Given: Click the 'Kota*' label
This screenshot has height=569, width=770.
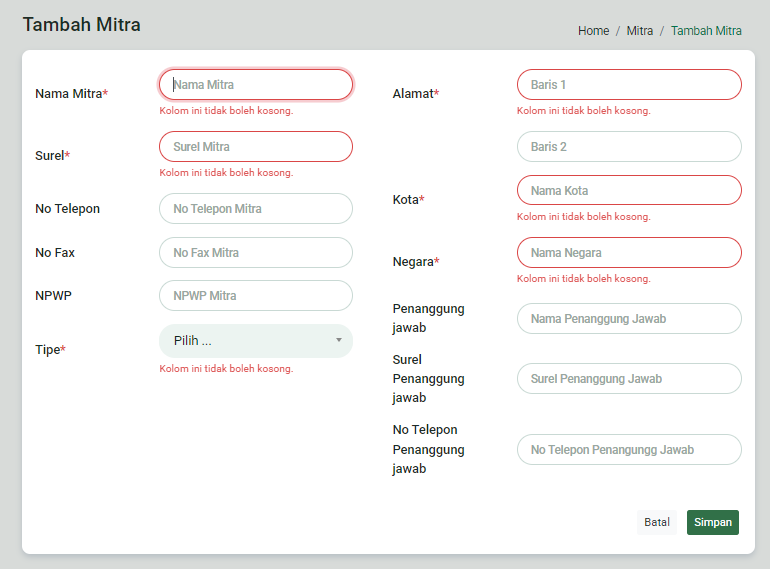Looking at the screenshot, I should pos(409,200).
